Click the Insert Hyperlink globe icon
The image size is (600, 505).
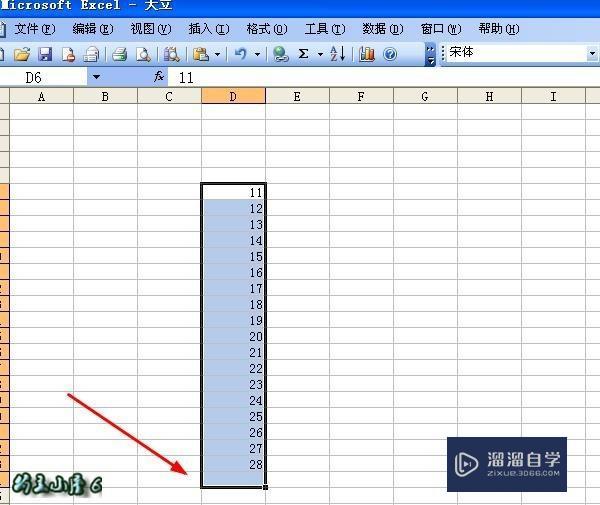(x=280, y=54)
